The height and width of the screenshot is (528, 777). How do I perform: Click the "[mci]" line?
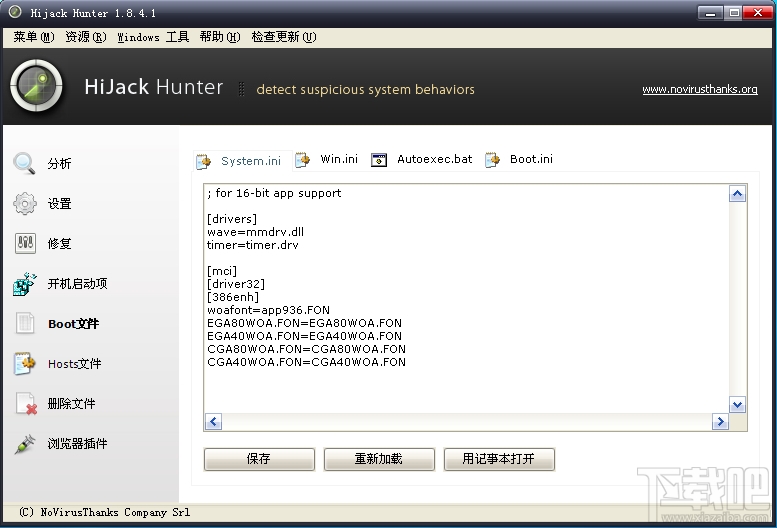pos(222,271)
